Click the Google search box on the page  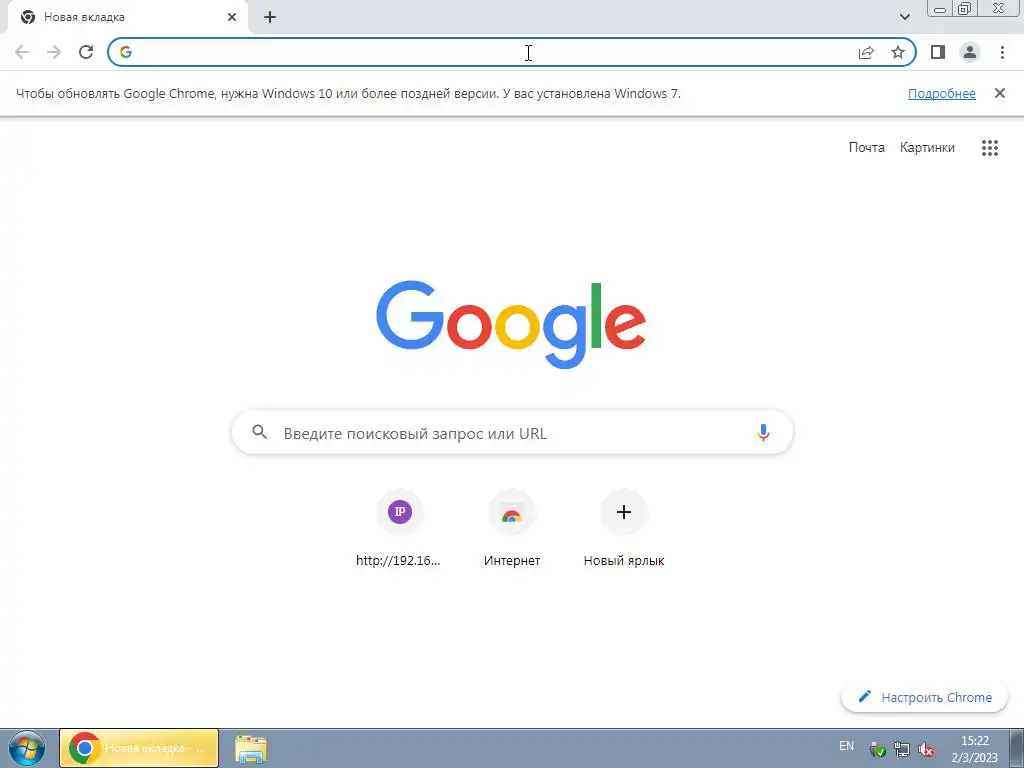(x=512, y=432)
